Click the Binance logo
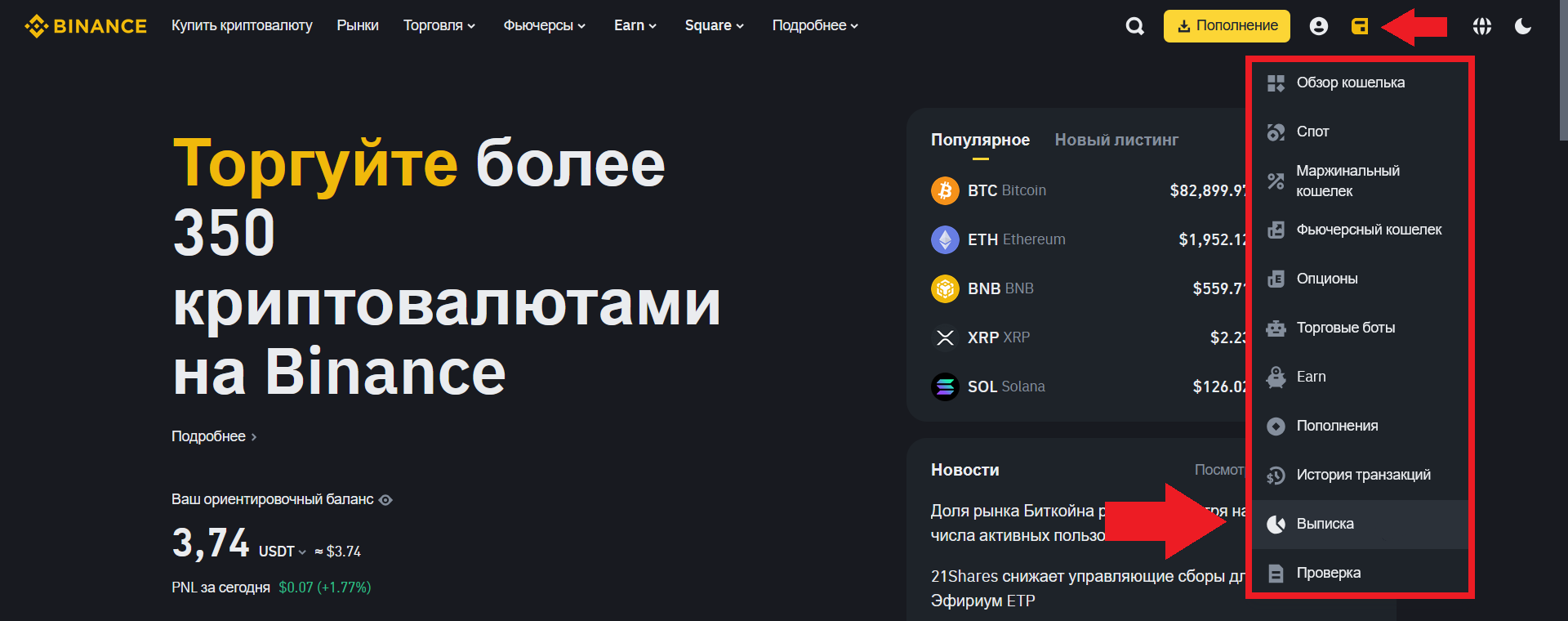Screen dimensions: 1568x621 click(x=86, y=26)
